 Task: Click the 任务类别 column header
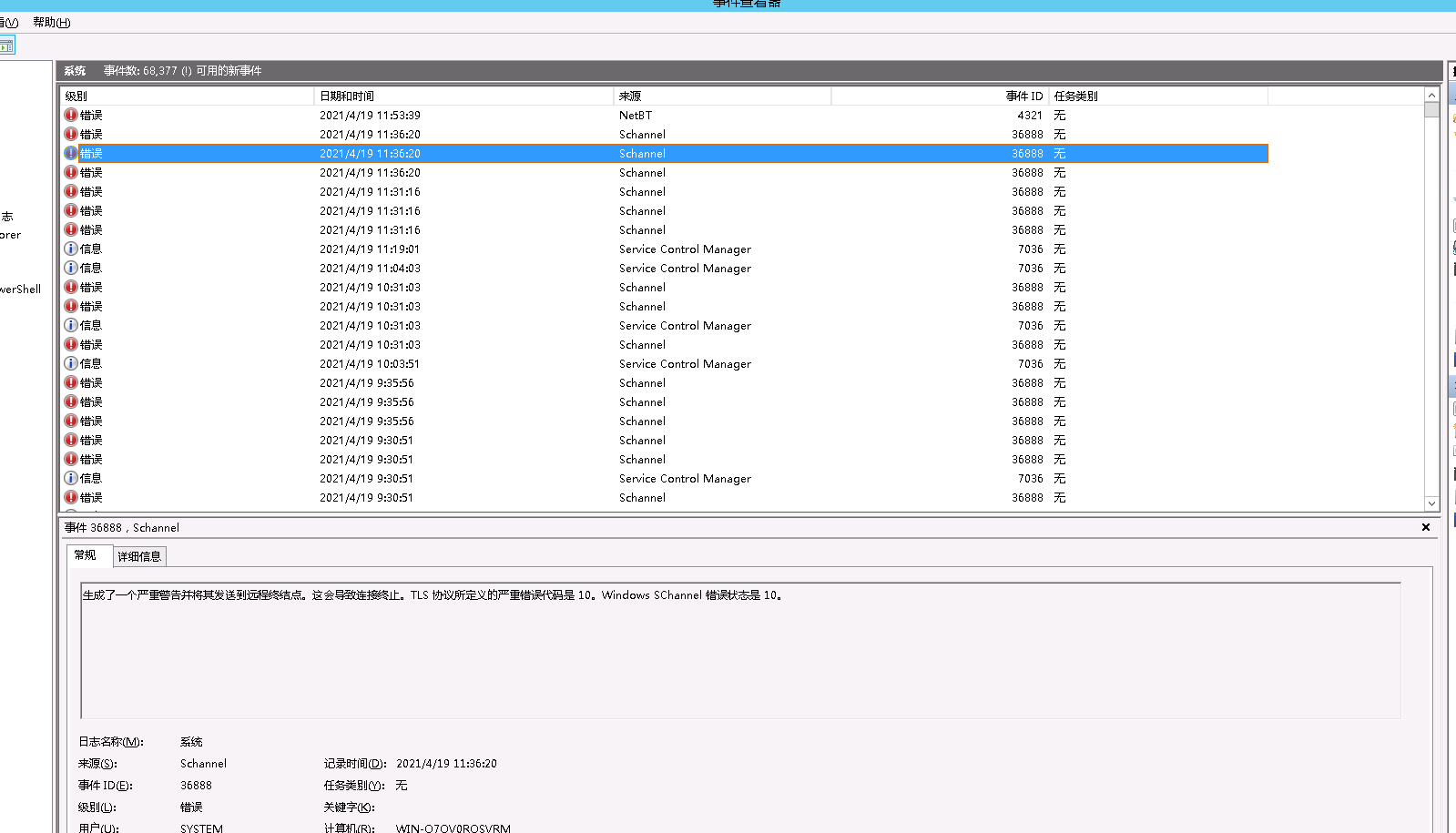[1076, 96]
